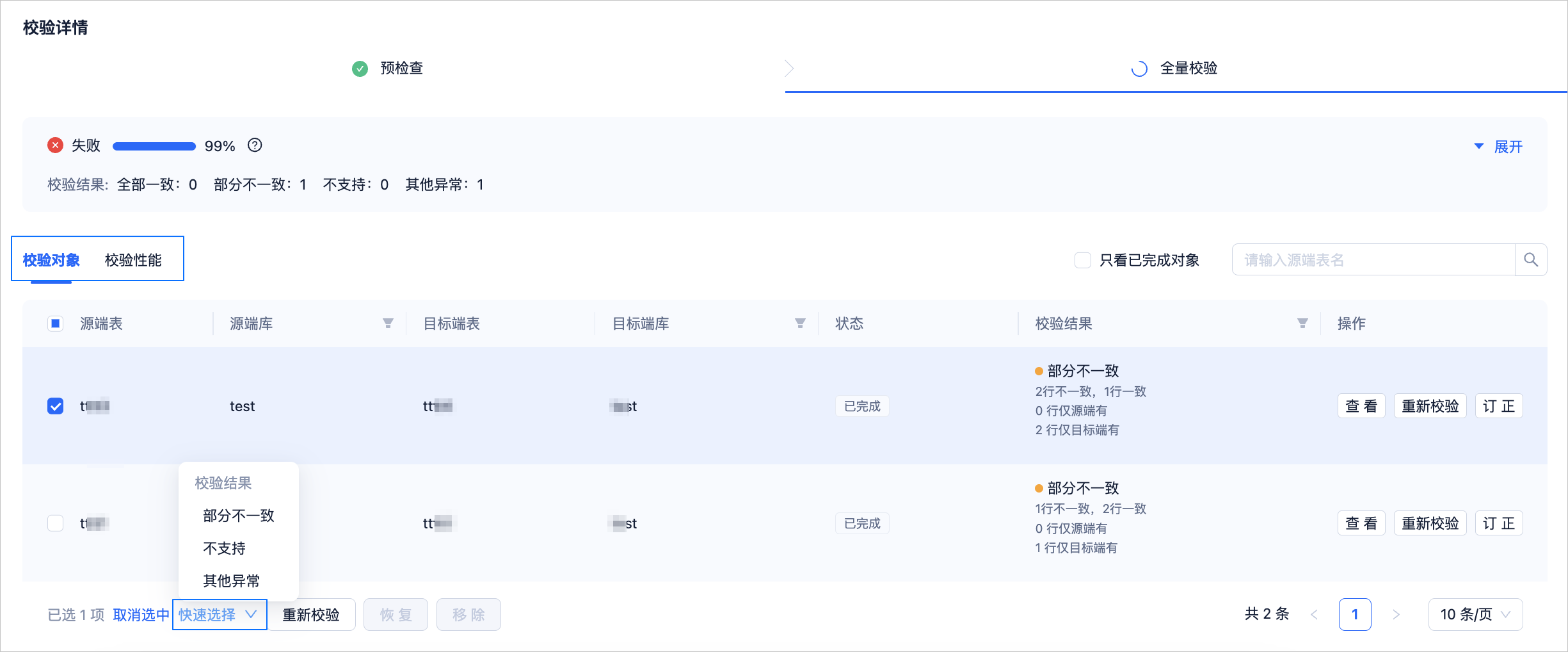Expand the 展开 details section

pyautogui.click(x=1498, y=147)
